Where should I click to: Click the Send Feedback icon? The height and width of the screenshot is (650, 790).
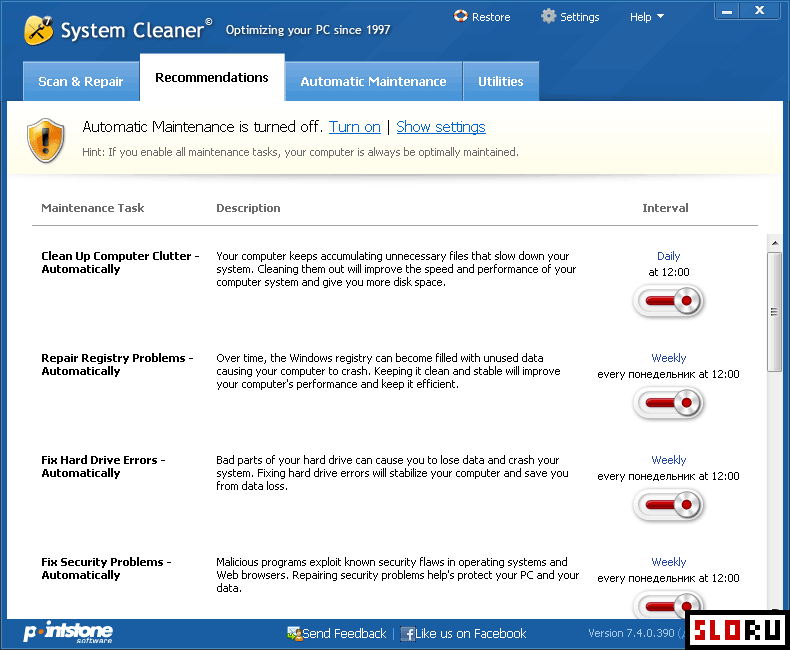click(x=294, y=633)
